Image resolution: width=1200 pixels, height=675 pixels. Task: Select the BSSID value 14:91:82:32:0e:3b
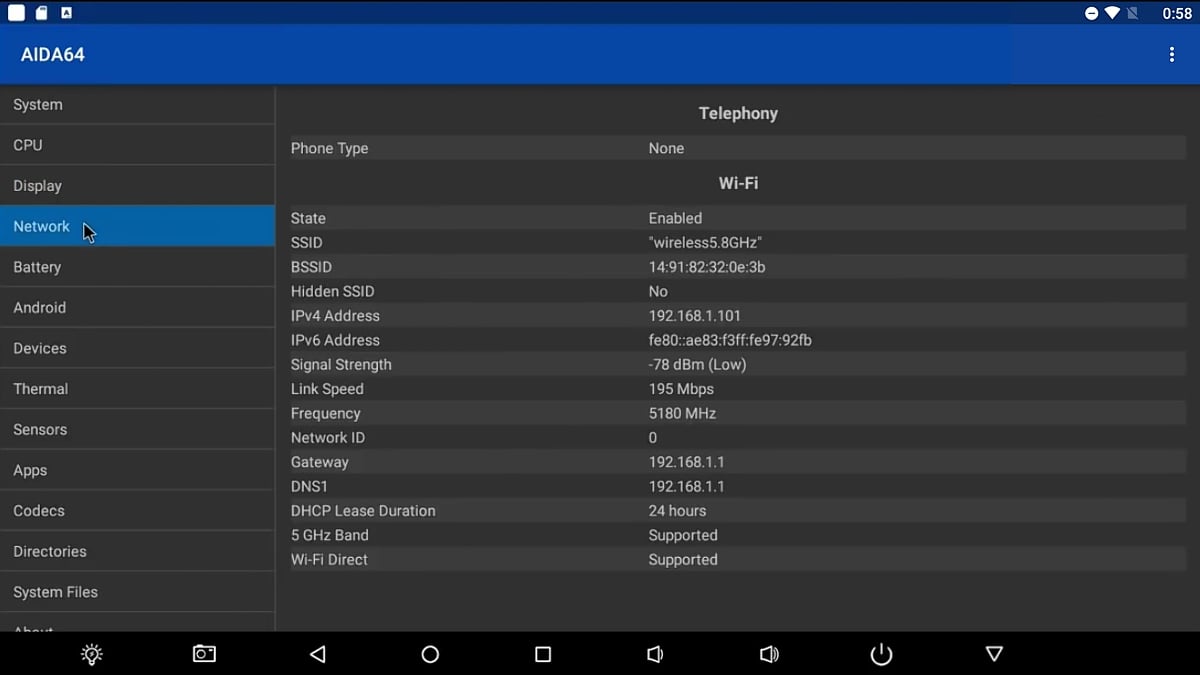click(x=707, y=267)
